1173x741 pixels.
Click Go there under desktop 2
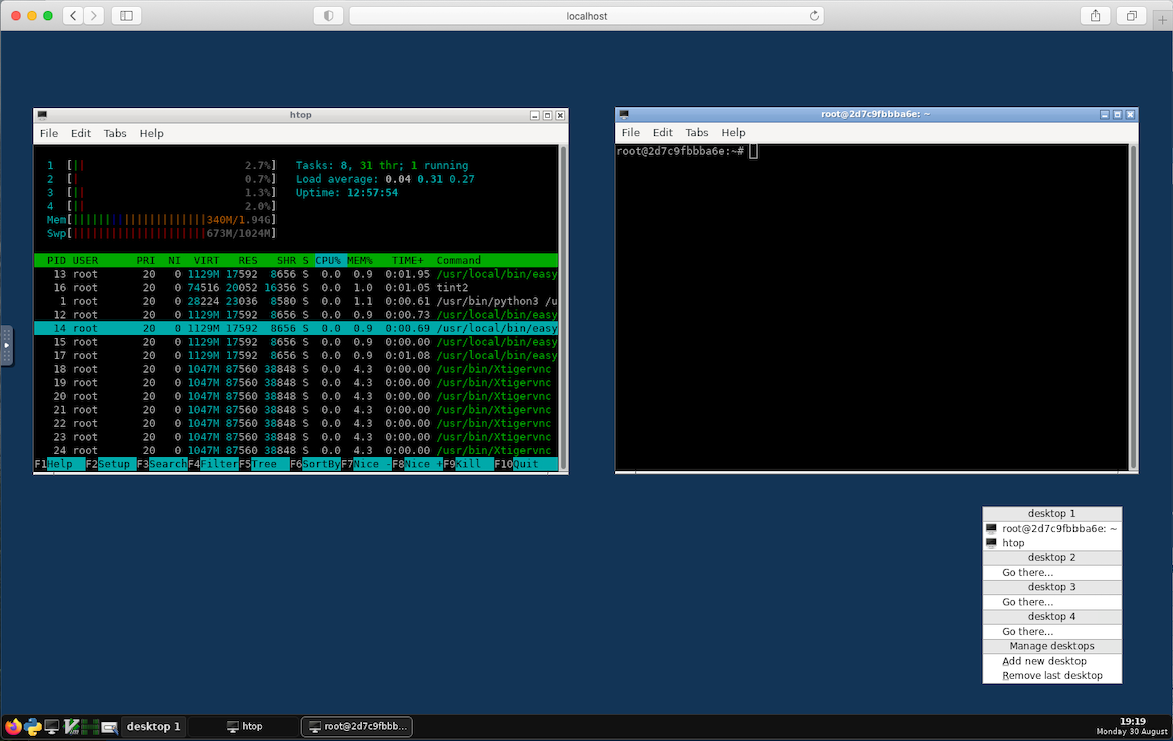pos(1052,572)
